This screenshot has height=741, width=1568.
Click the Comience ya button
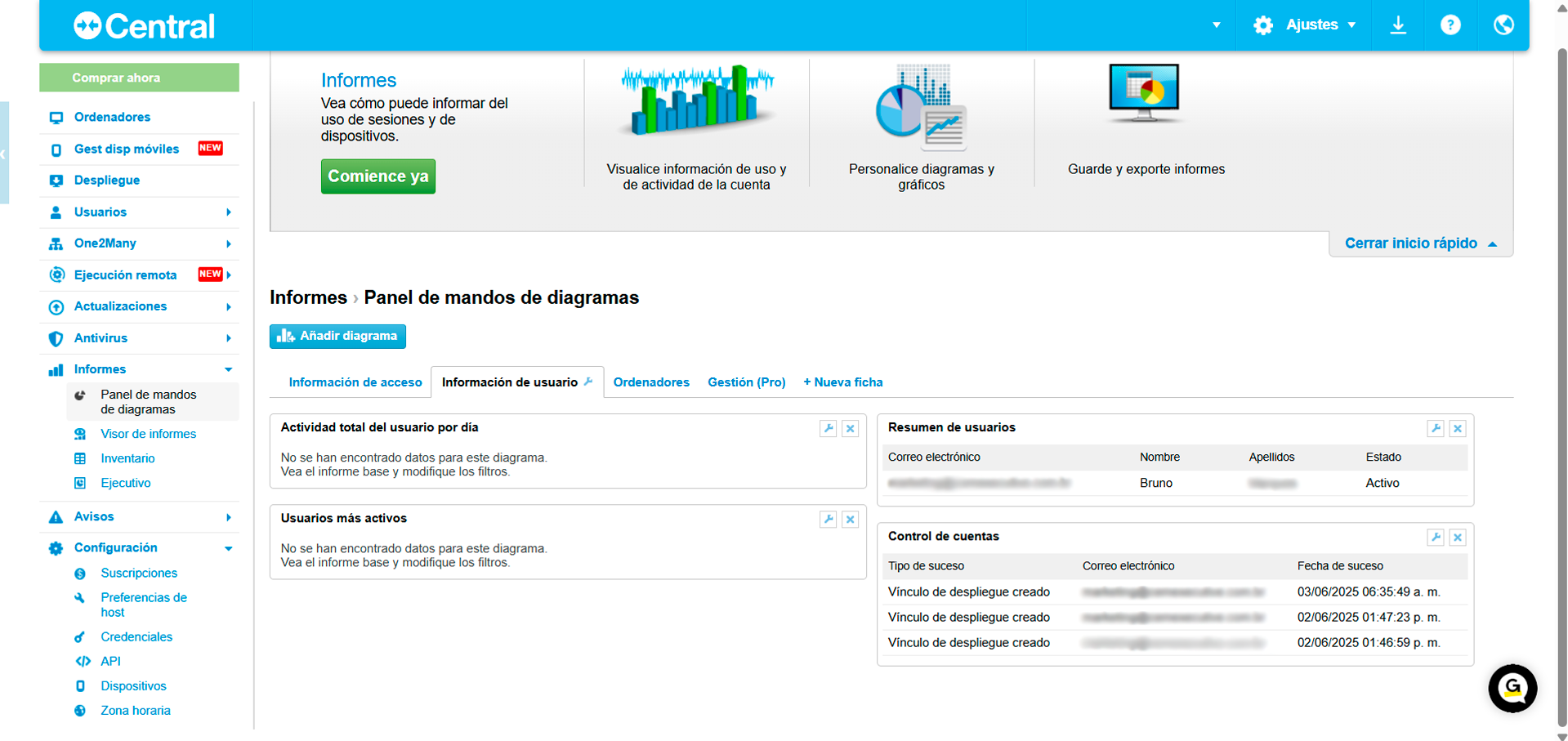click(377, 176)
